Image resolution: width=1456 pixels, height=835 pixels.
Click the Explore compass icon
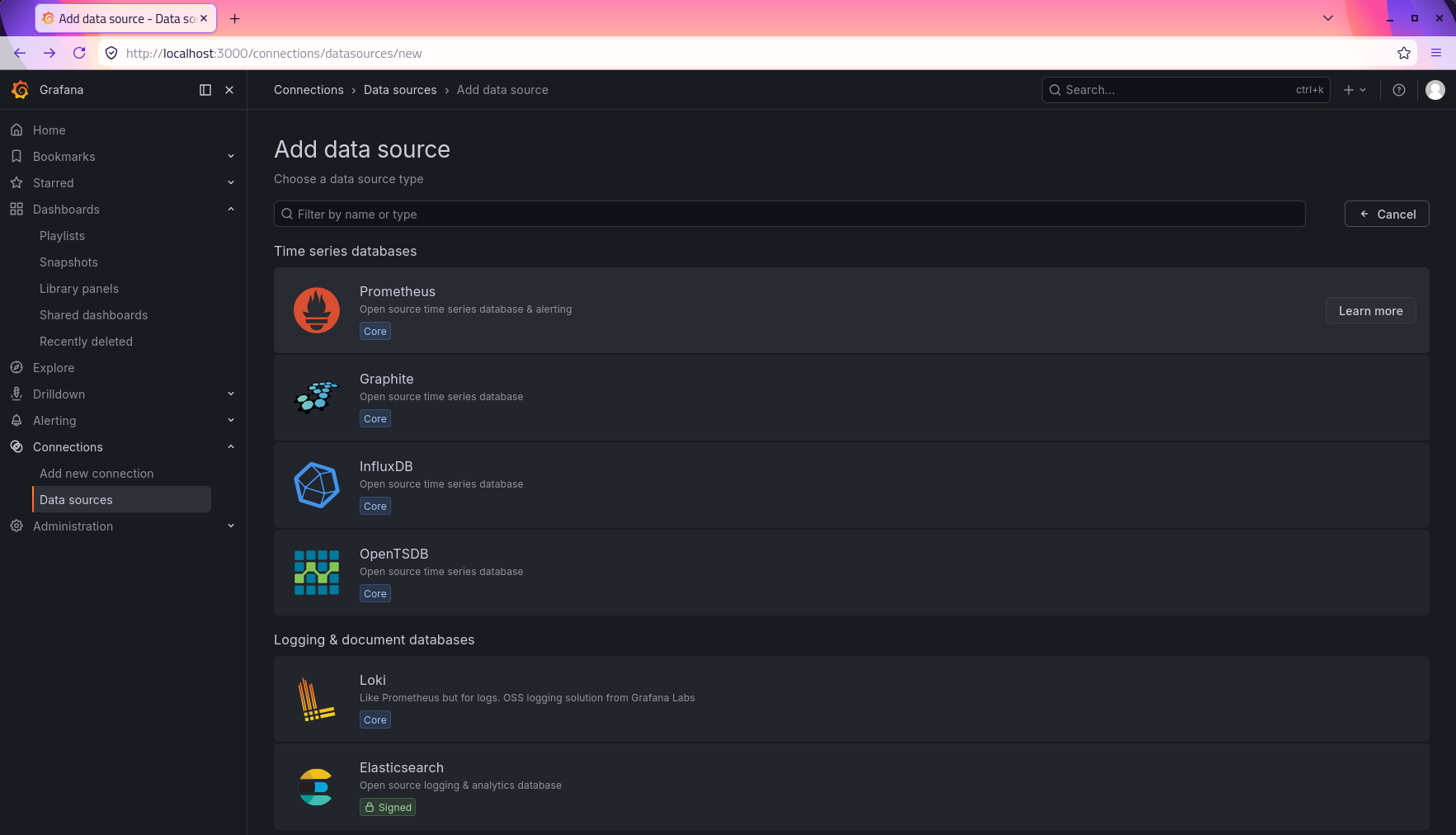(x=16, y=368)
